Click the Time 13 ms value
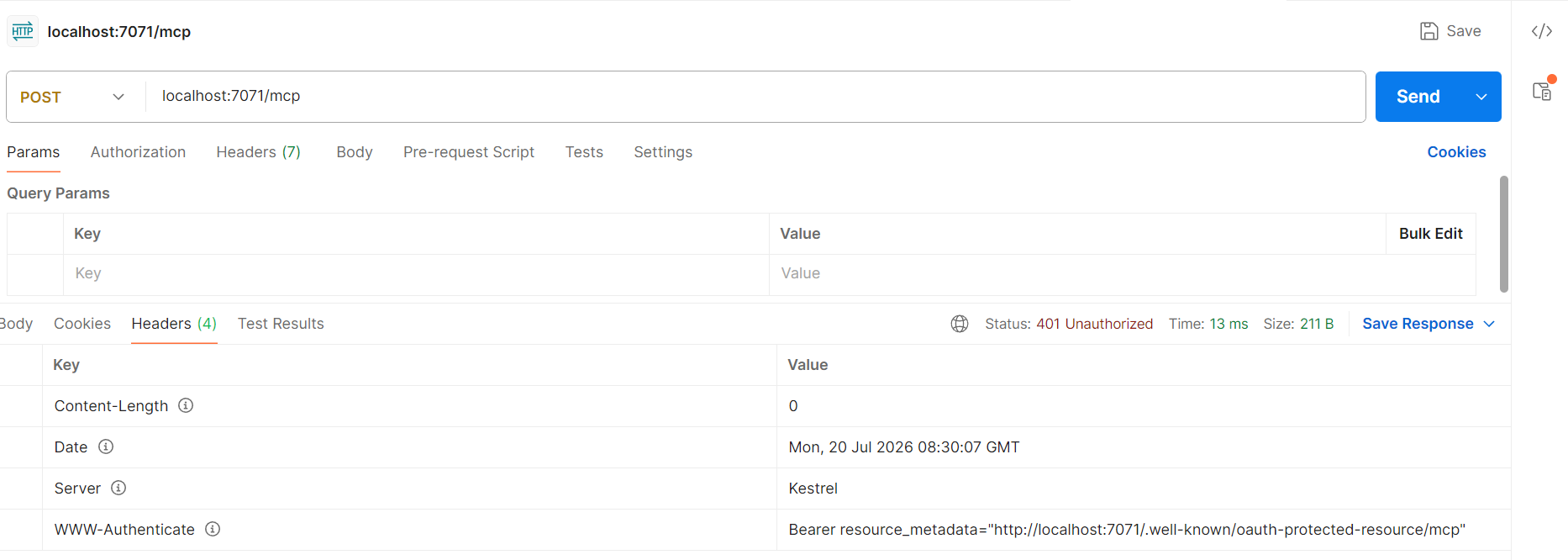 tap(1229, 324)
